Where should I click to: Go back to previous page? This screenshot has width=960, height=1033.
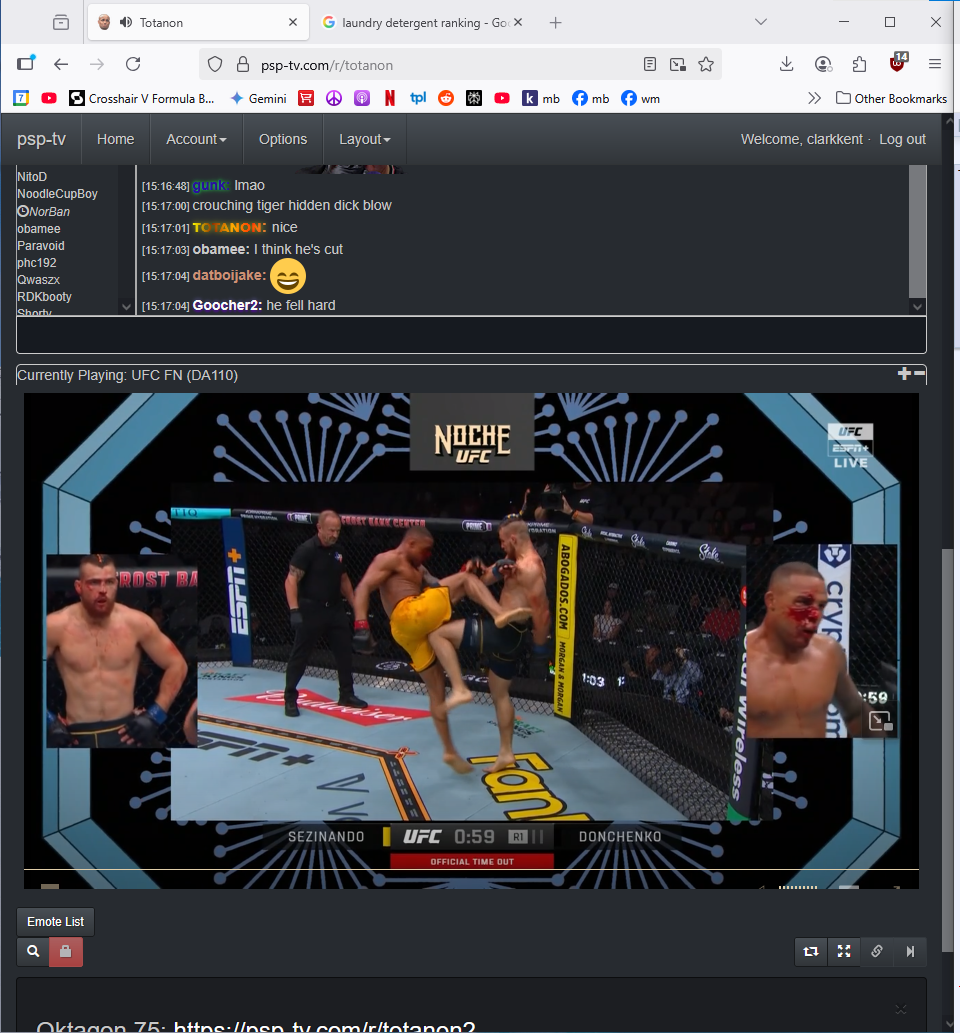[61, 64]
